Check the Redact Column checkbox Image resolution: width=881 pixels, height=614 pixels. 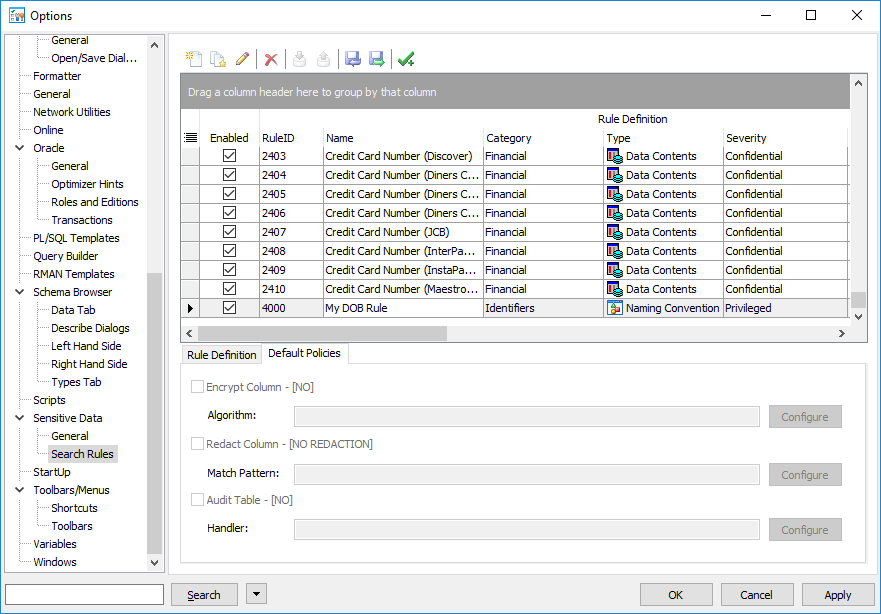coord(197,444)
